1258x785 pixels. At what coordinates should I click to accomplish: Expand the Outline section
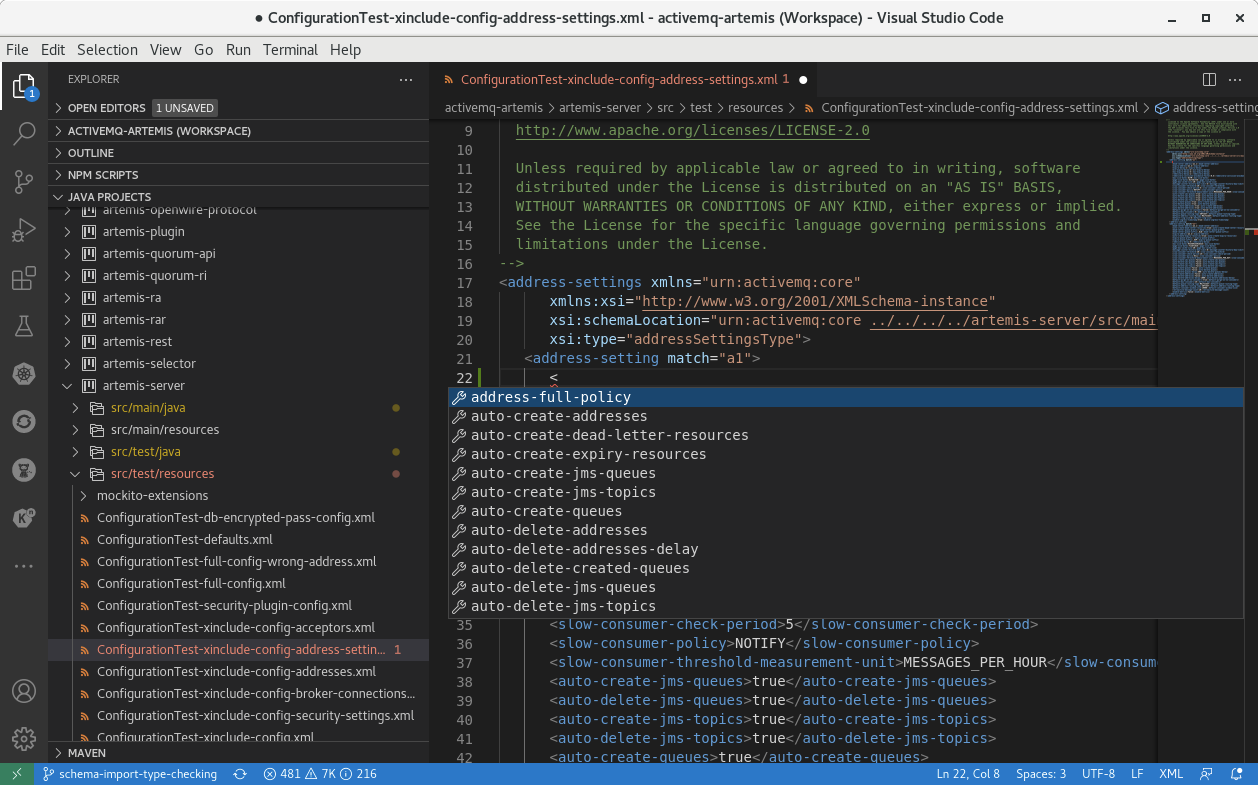239,153
